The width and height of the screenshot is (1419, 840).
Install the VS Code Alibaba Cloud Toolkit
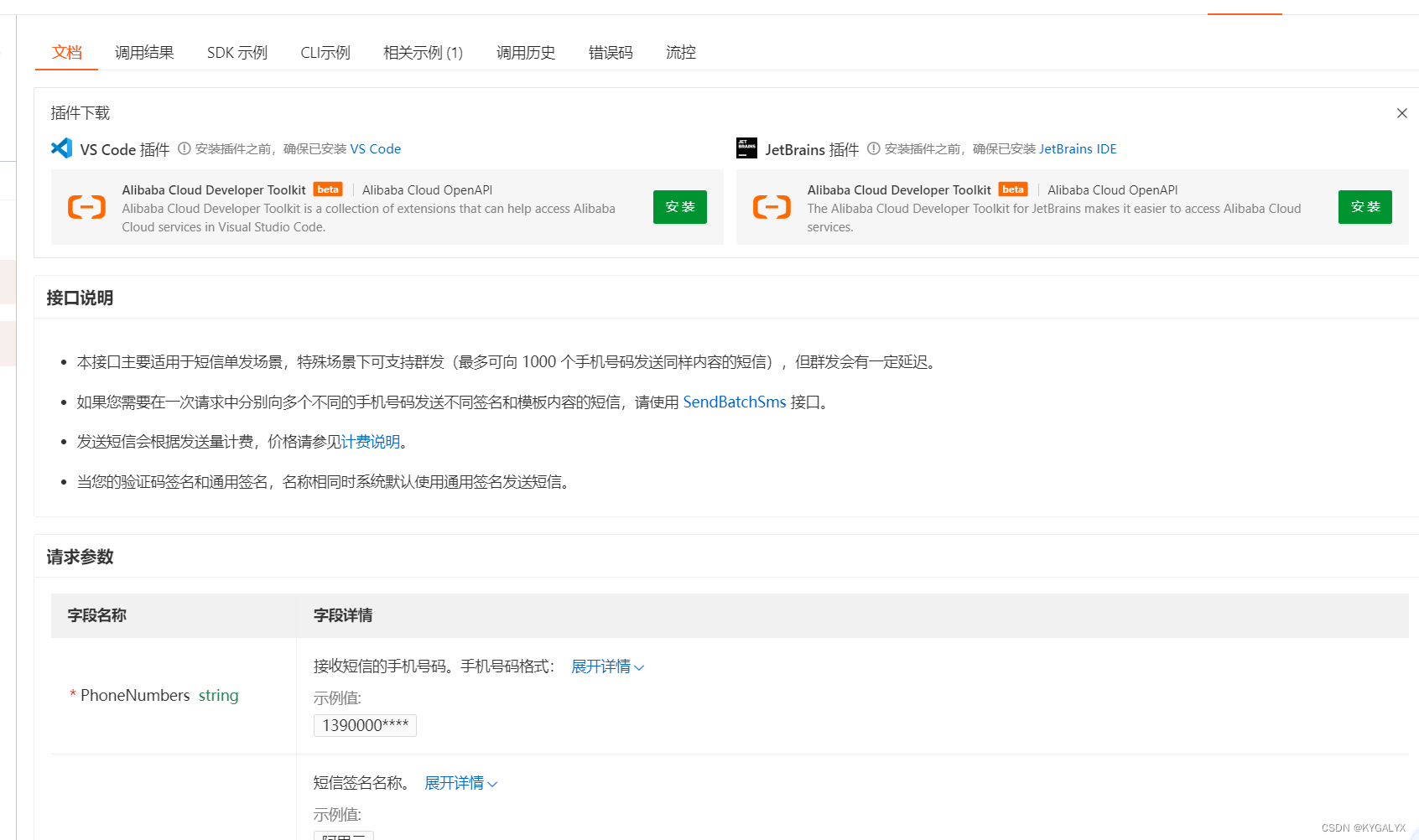click(x=680, y=207)
